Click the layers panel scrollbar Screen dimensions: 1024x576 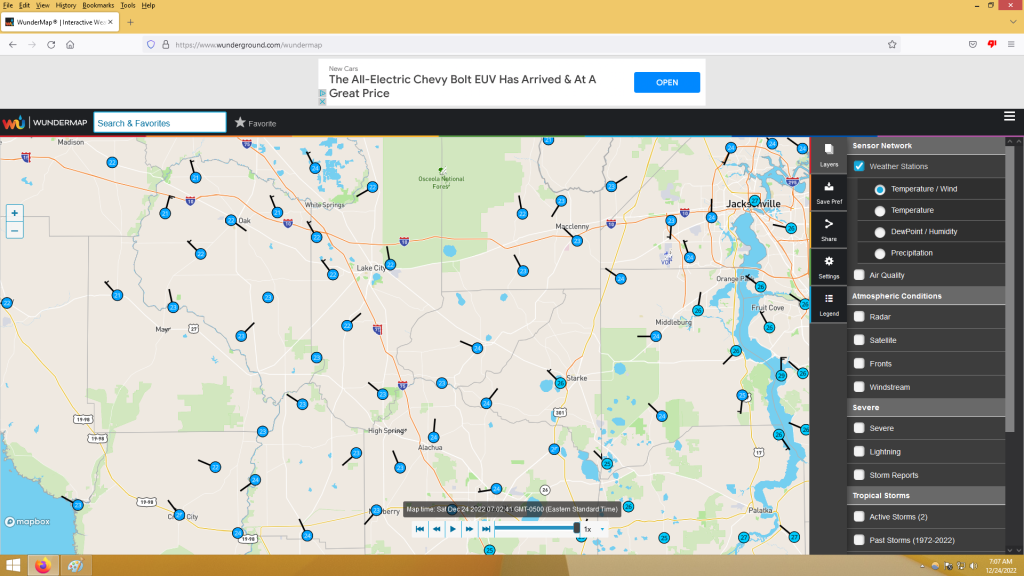[1010, 287]
